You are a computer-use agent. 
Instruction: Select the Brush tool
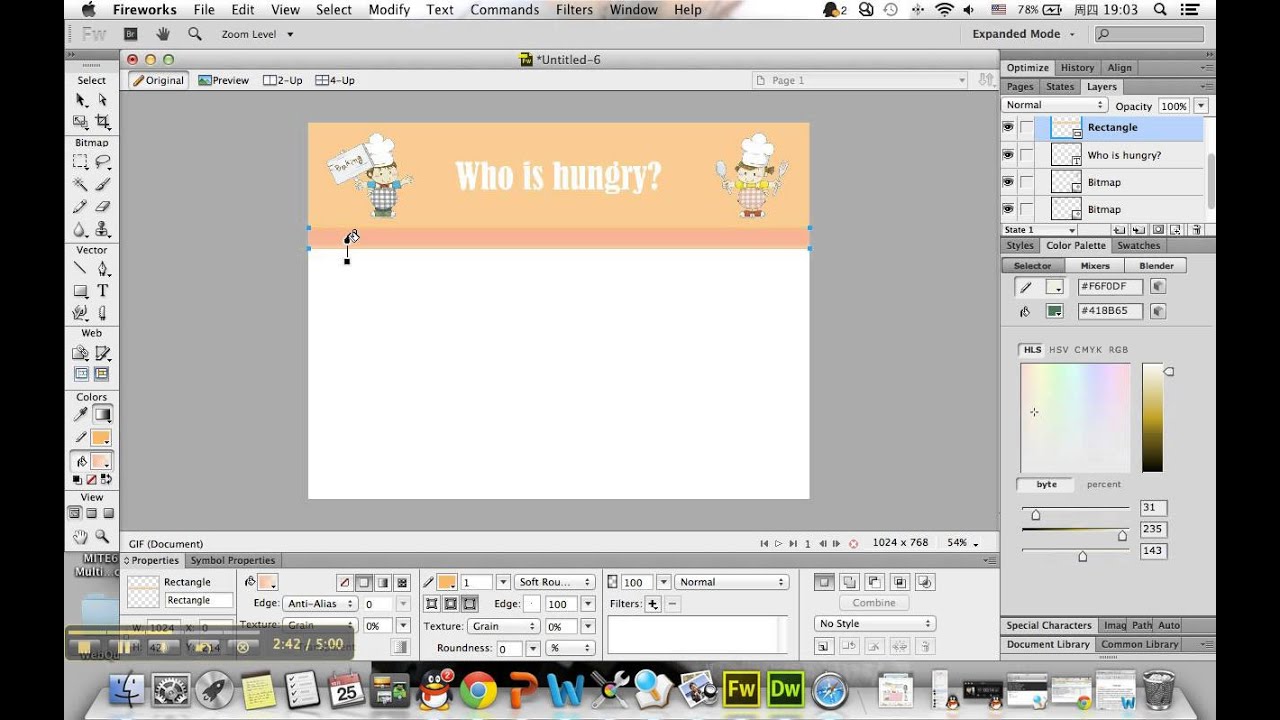(102, 184)
